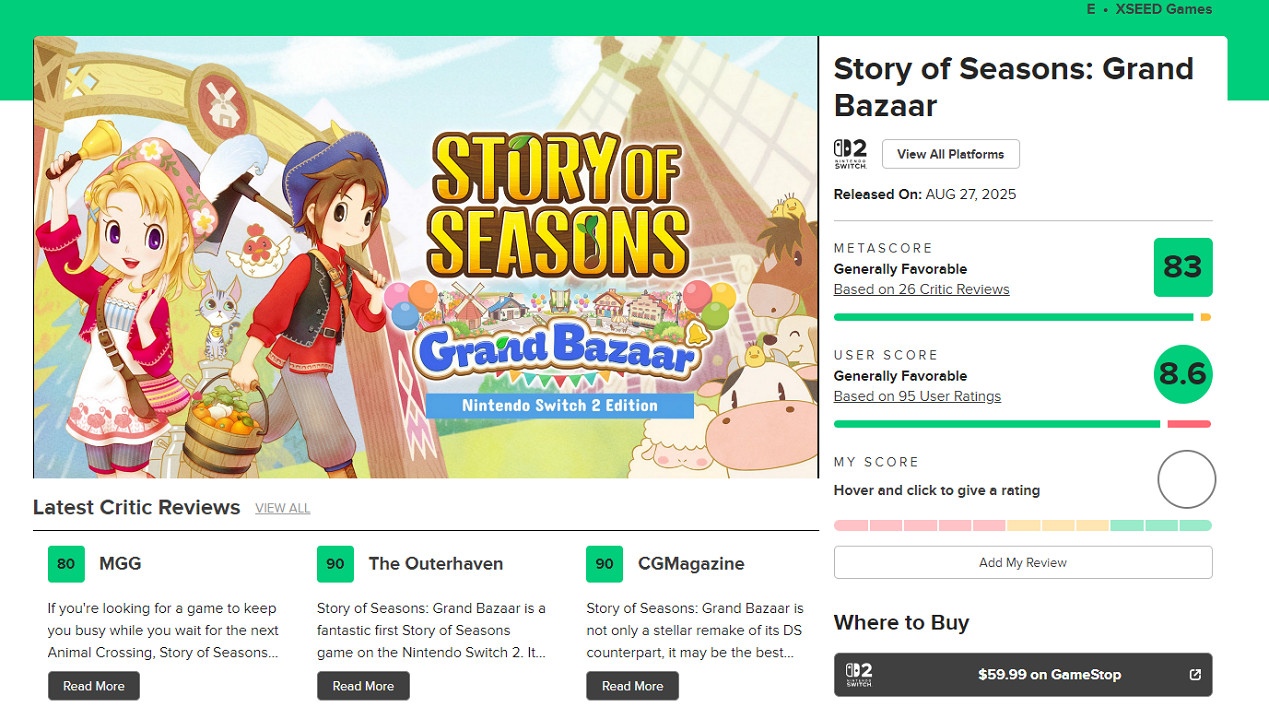Click the Metascore 83 badge

[1183, 267]
